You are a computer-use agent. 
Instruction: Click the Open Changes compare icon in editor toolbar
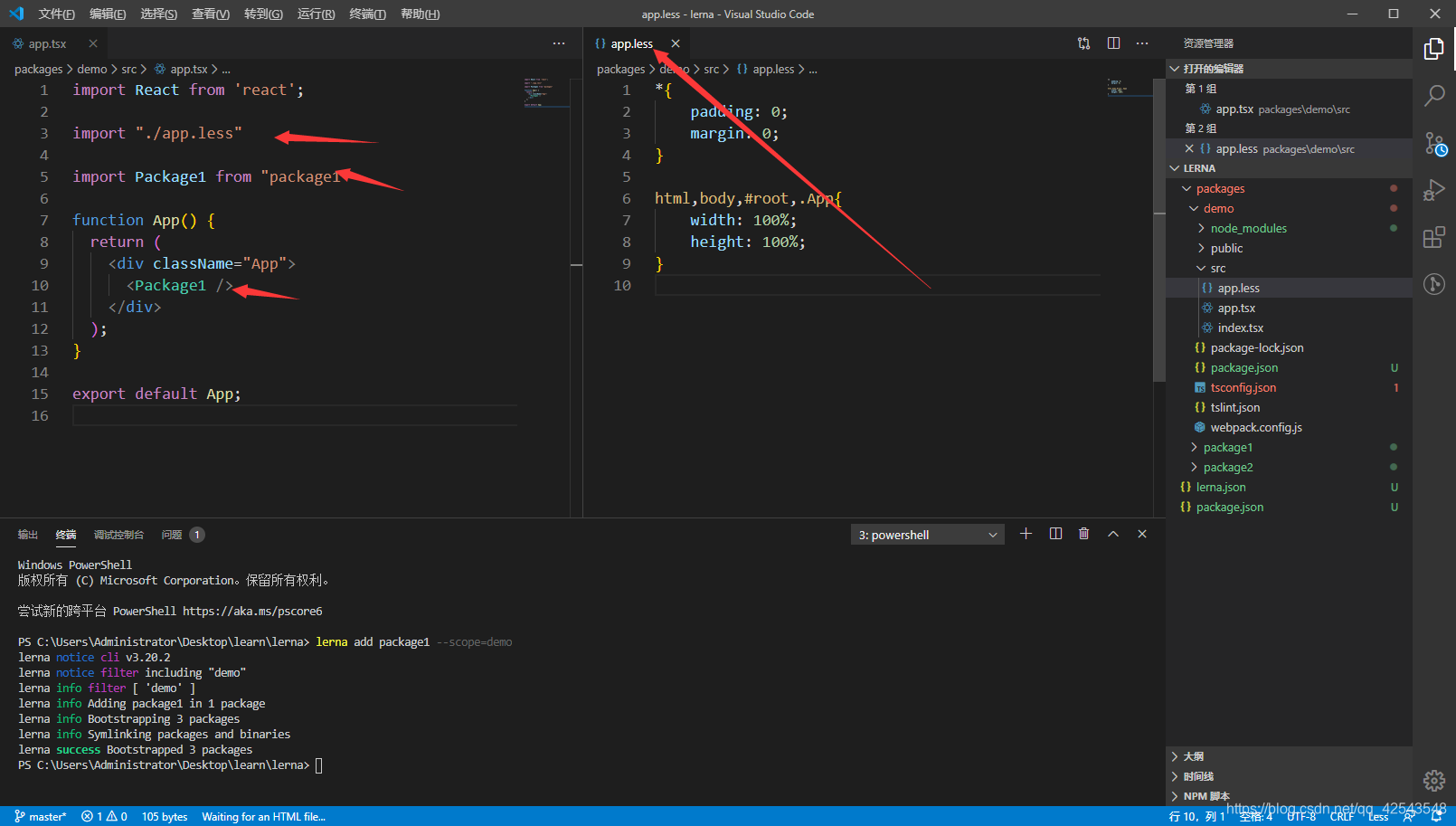[x=1083, y=43]
